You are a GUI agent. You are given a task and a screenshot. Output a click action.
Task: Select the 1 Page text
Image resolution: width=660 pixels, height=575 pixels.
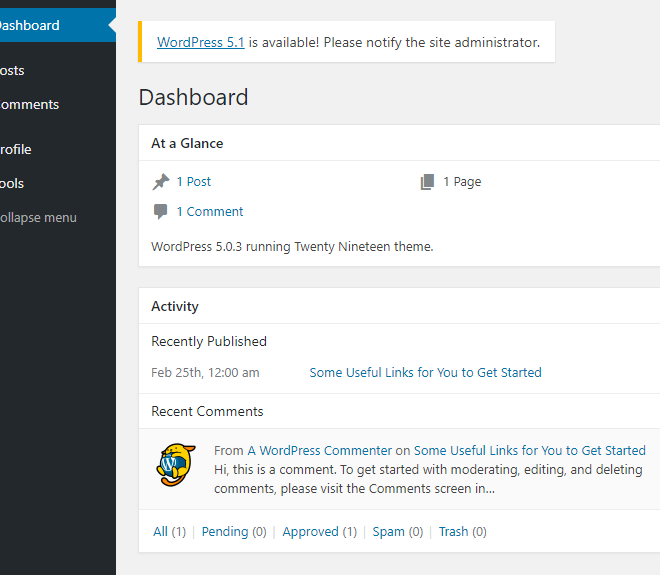point(462,182)
